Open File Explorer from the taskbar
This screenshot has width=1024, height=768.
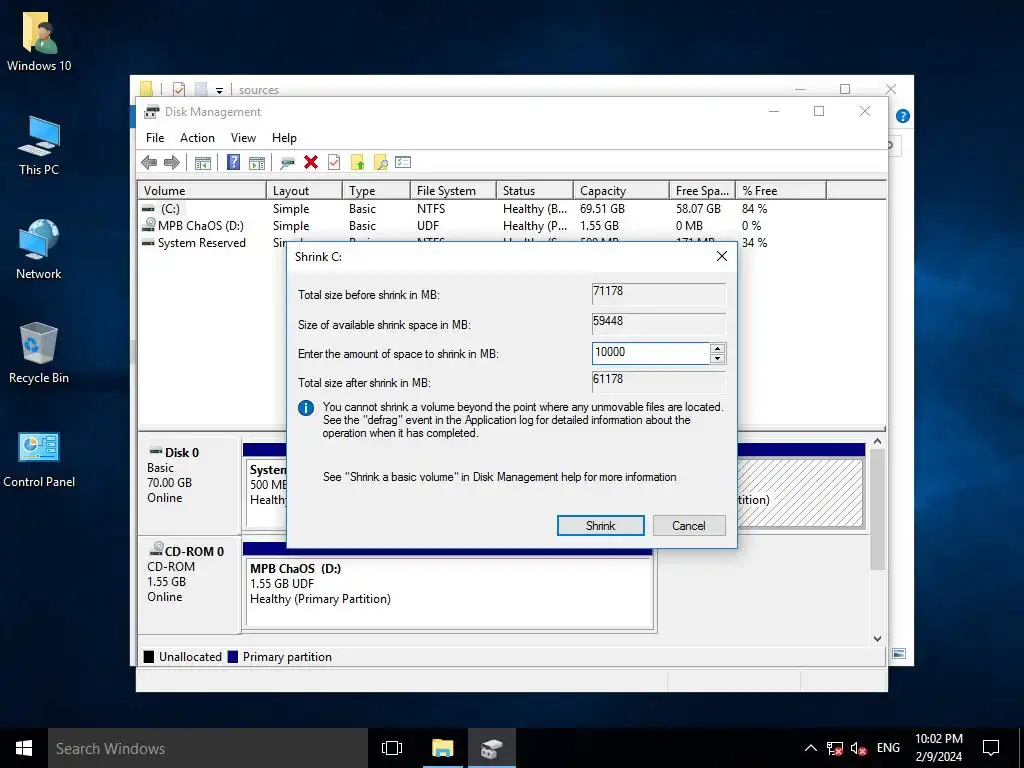442,748
